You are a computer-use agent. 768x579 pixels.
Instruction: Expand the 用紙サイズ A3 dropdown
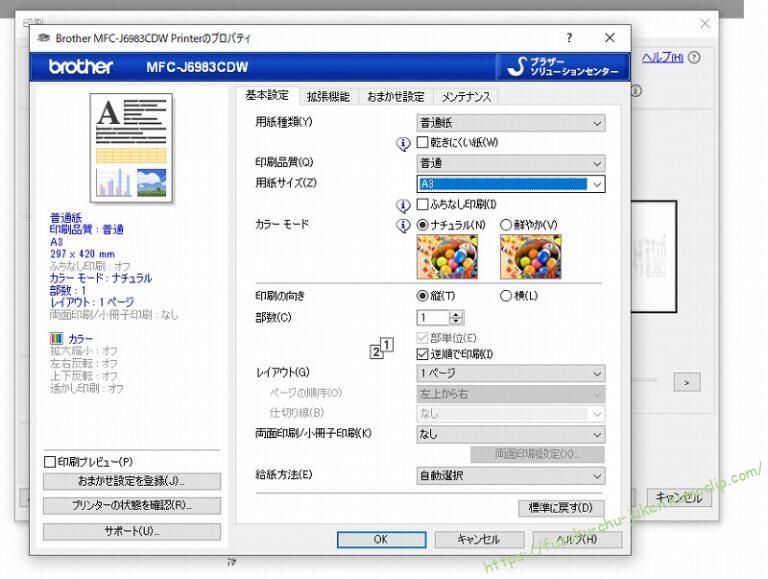tap(597, 184)
